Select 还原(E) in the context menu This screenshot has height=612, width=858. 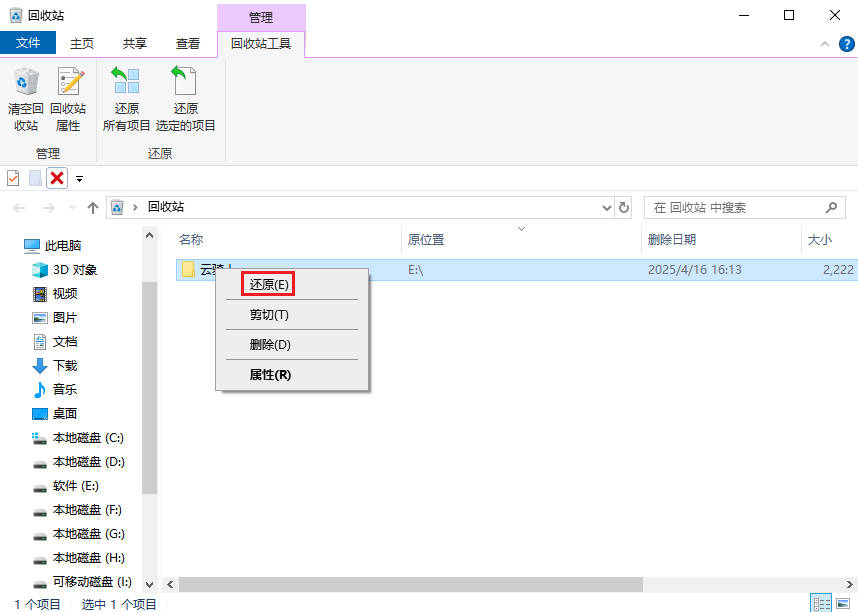pyautogui.click(x=269, y=285)
